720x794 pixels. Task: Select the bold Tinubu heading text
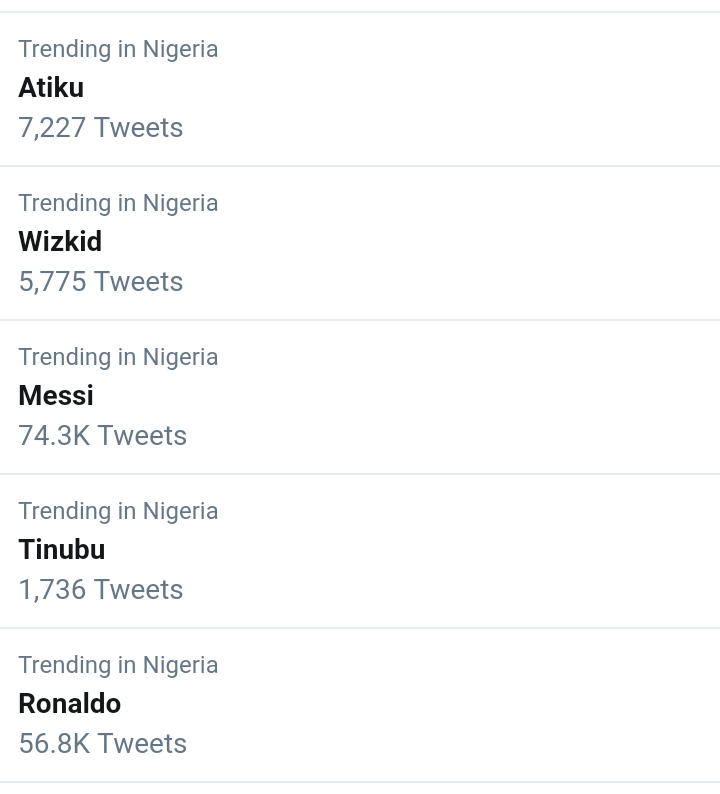click(x=61, y=550)
